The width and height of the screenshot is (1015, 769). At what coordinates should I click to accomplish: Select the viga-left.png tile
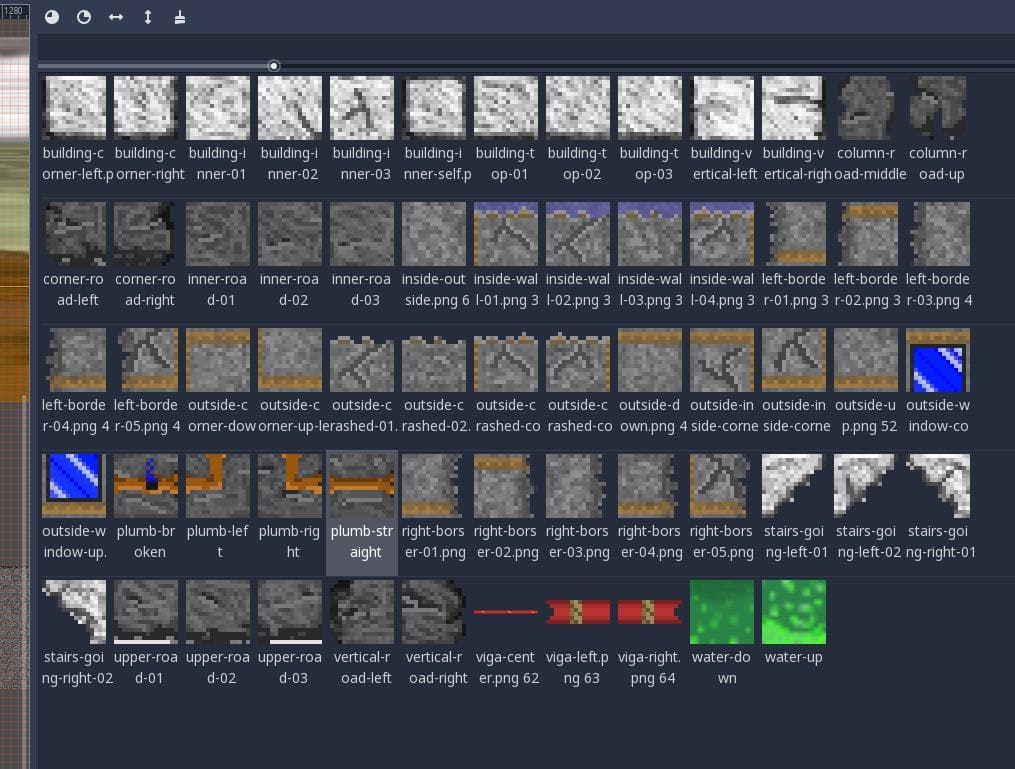pos(578,633)
